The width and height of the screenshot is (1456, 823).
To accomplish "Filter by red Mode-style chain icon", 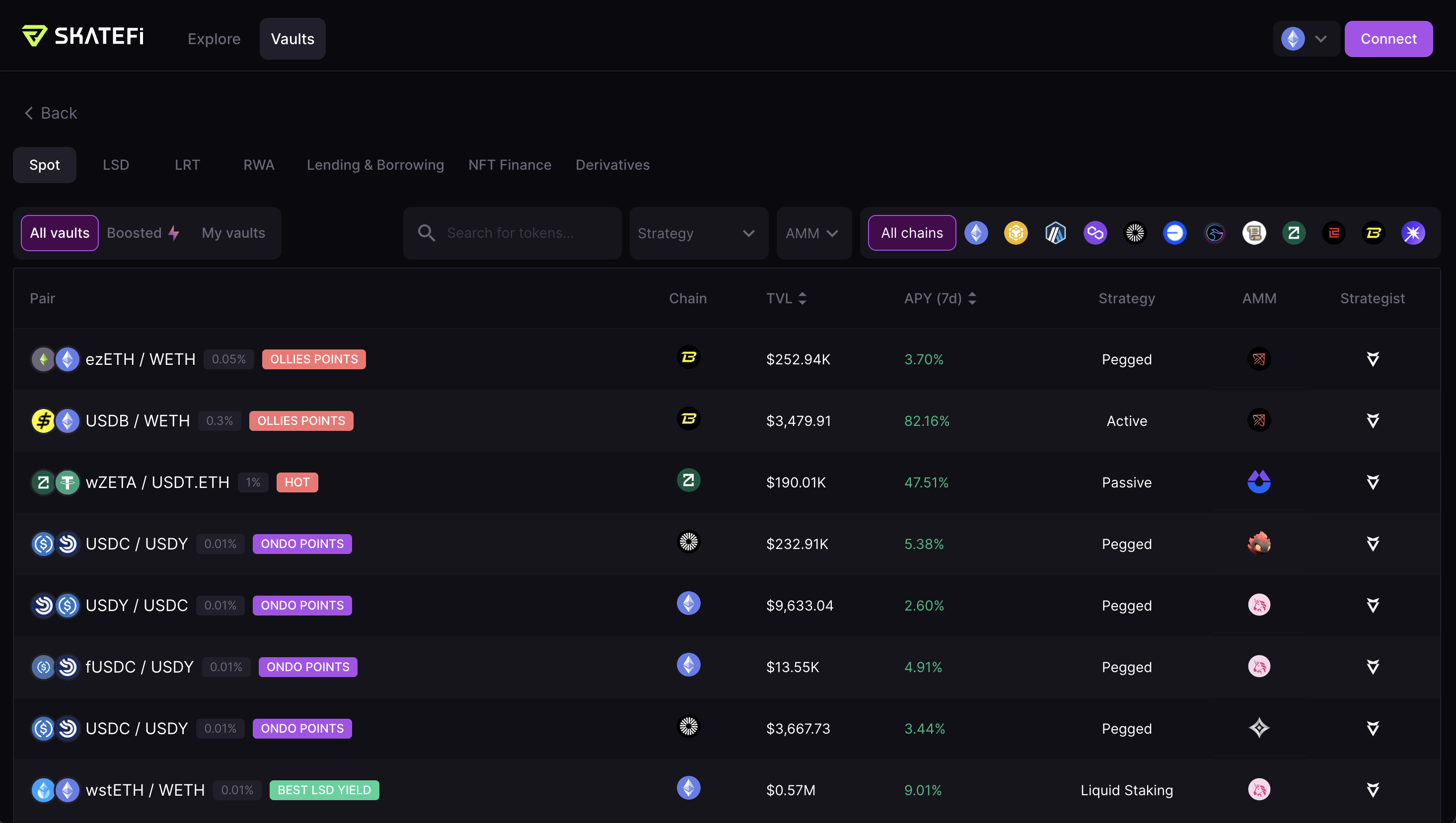I will tap(1334, 233).
